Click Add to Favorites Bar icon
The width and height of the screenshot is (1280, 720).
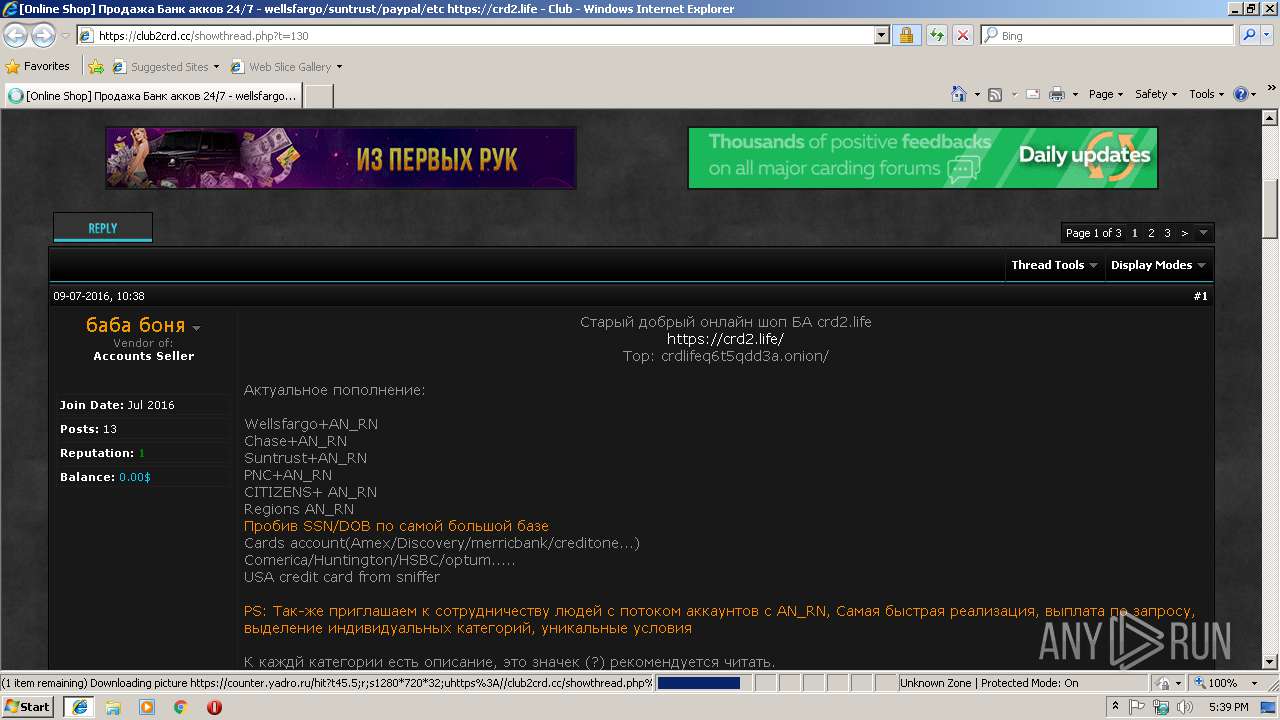[96, 67]
